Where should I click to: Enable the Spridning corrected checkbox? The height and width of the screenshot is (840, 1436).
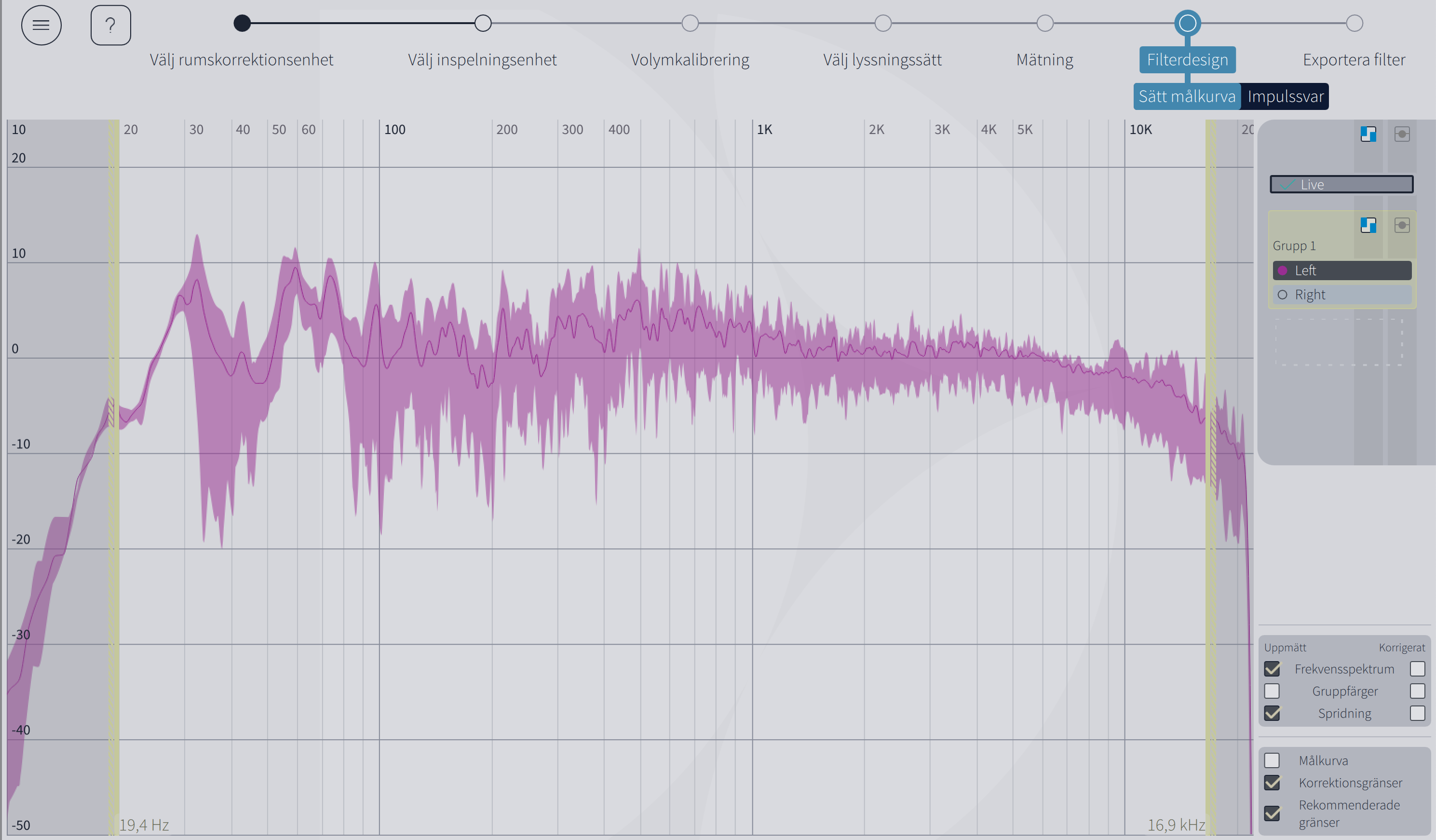point(1419,712)
